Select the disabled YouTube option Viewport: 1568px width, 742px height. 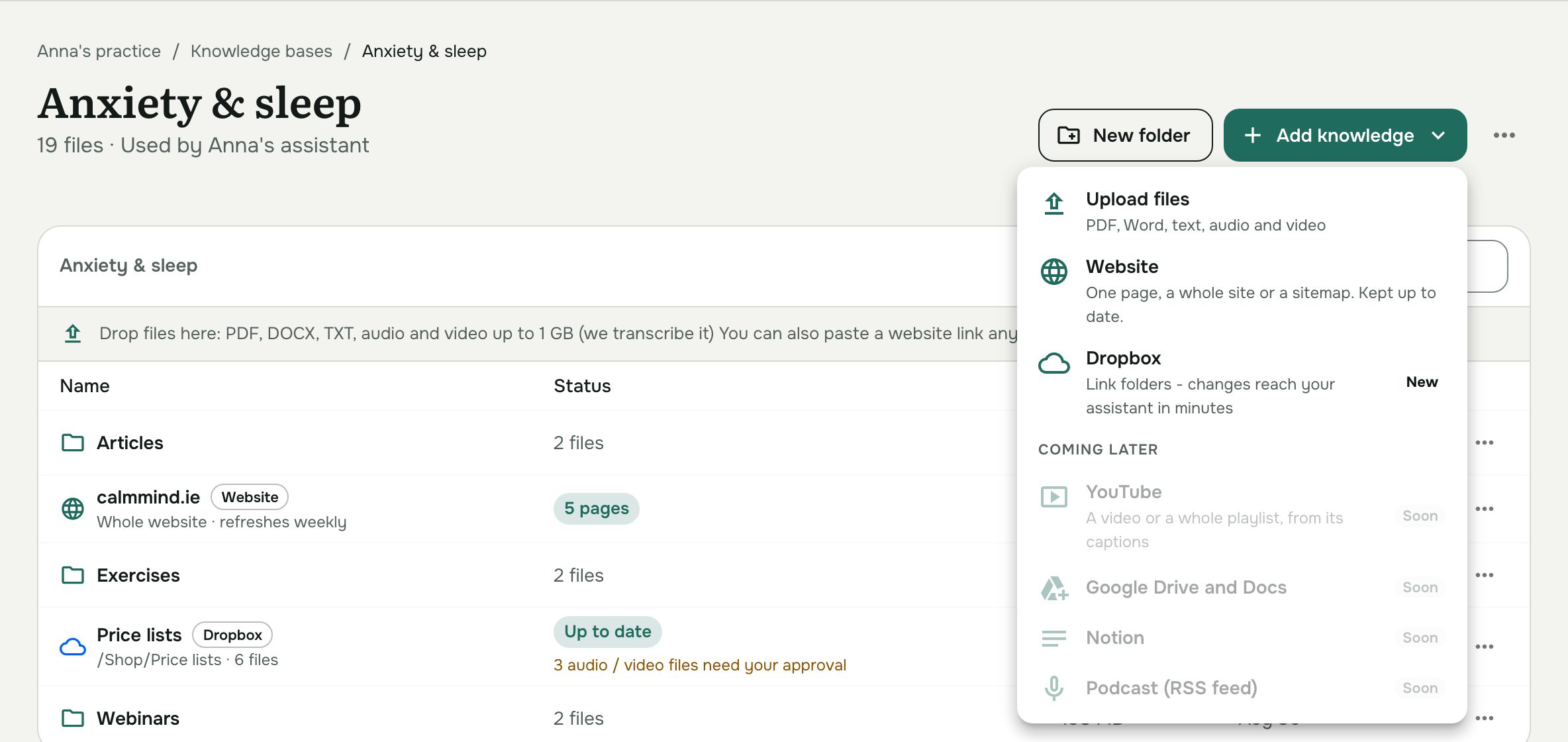1242,517
